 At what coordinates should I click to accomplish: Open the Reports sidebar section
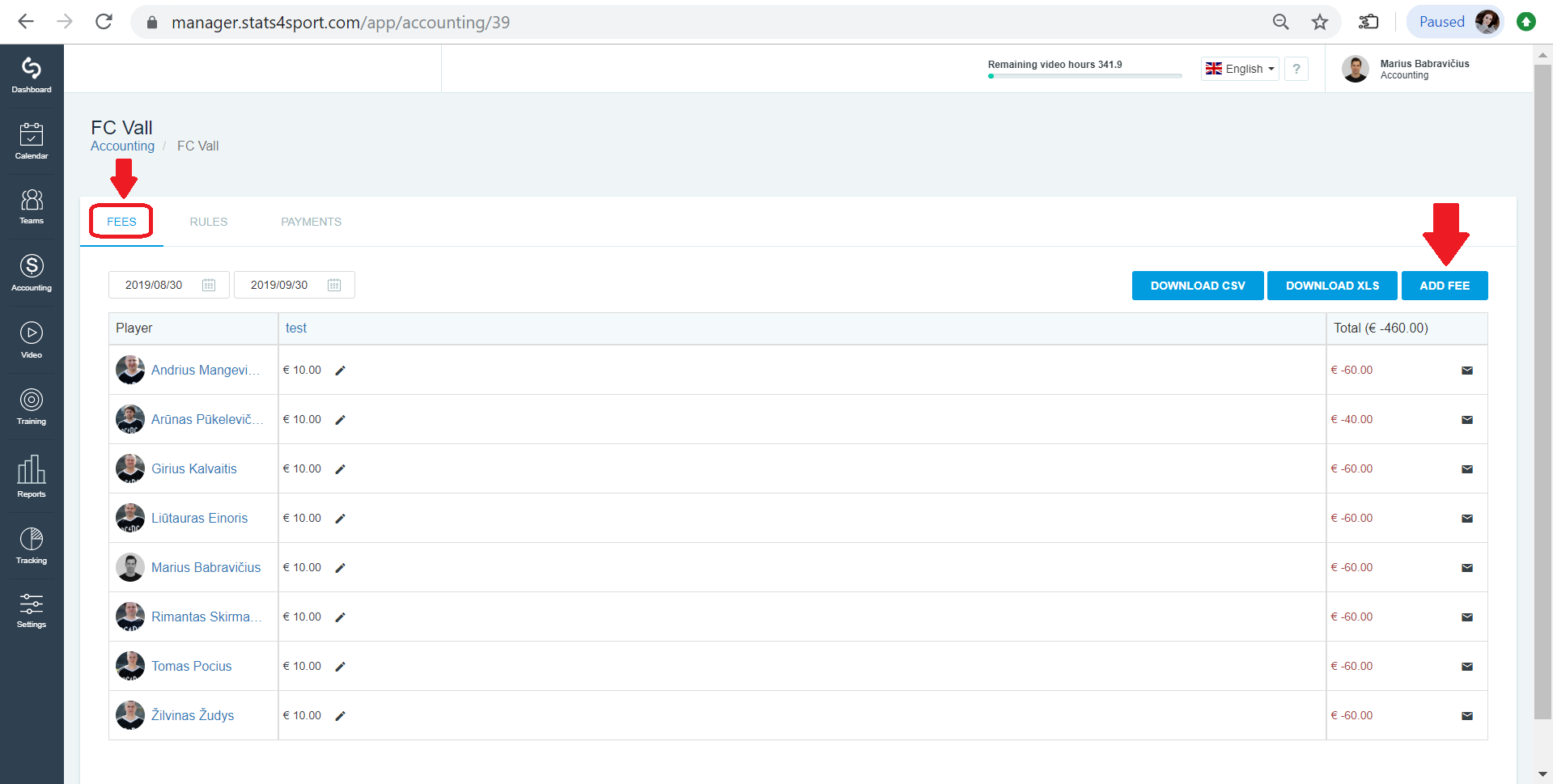32,476
